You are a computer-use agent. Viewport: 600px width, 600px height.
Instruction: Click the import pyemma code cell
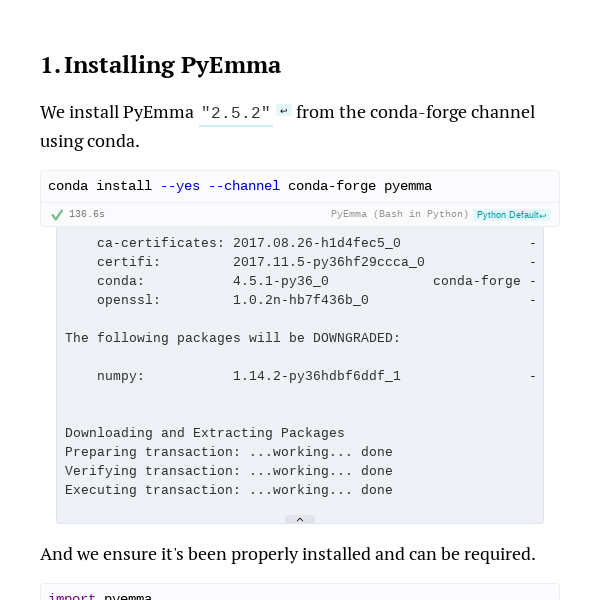(x=300, y=594)
